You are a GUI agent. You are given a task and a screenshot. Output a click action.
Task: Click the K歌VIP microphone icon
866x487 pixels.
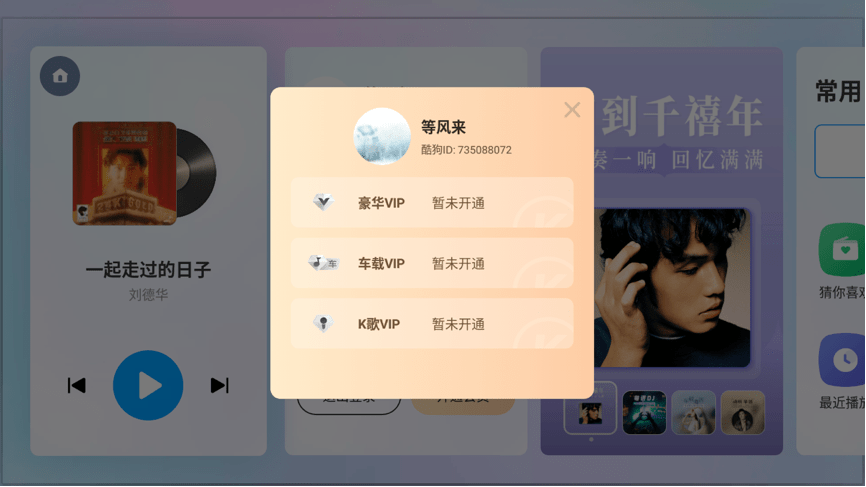click(x=323, y=324)
